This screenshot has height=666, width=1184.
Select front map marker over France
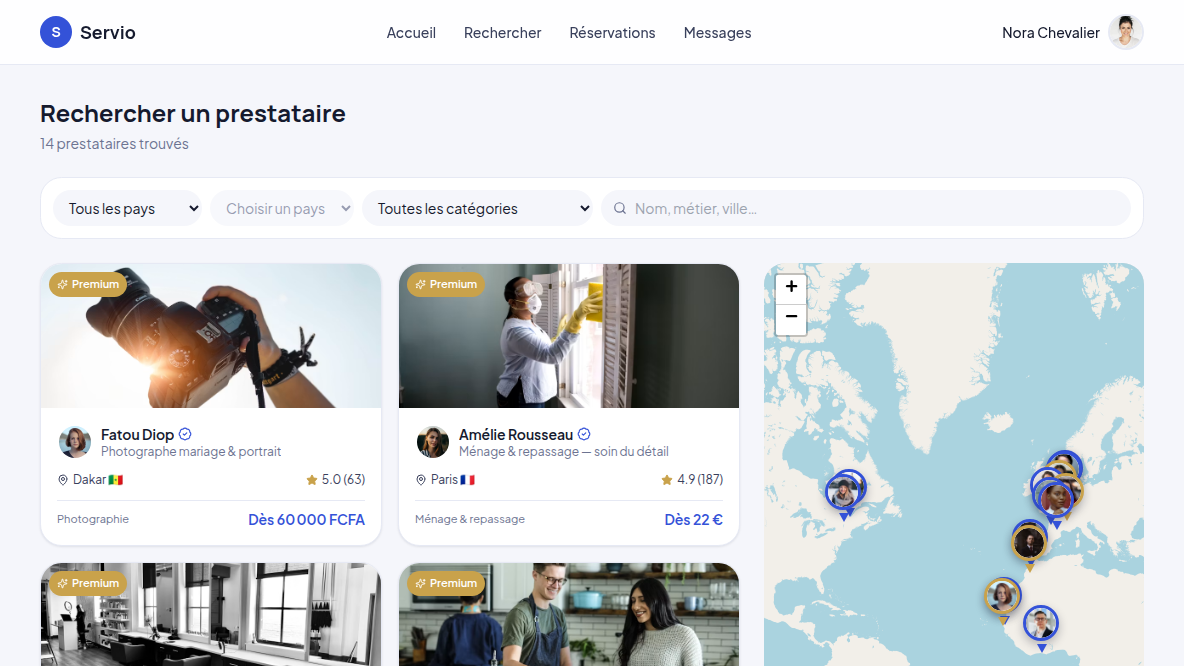tap(1056, 499)
